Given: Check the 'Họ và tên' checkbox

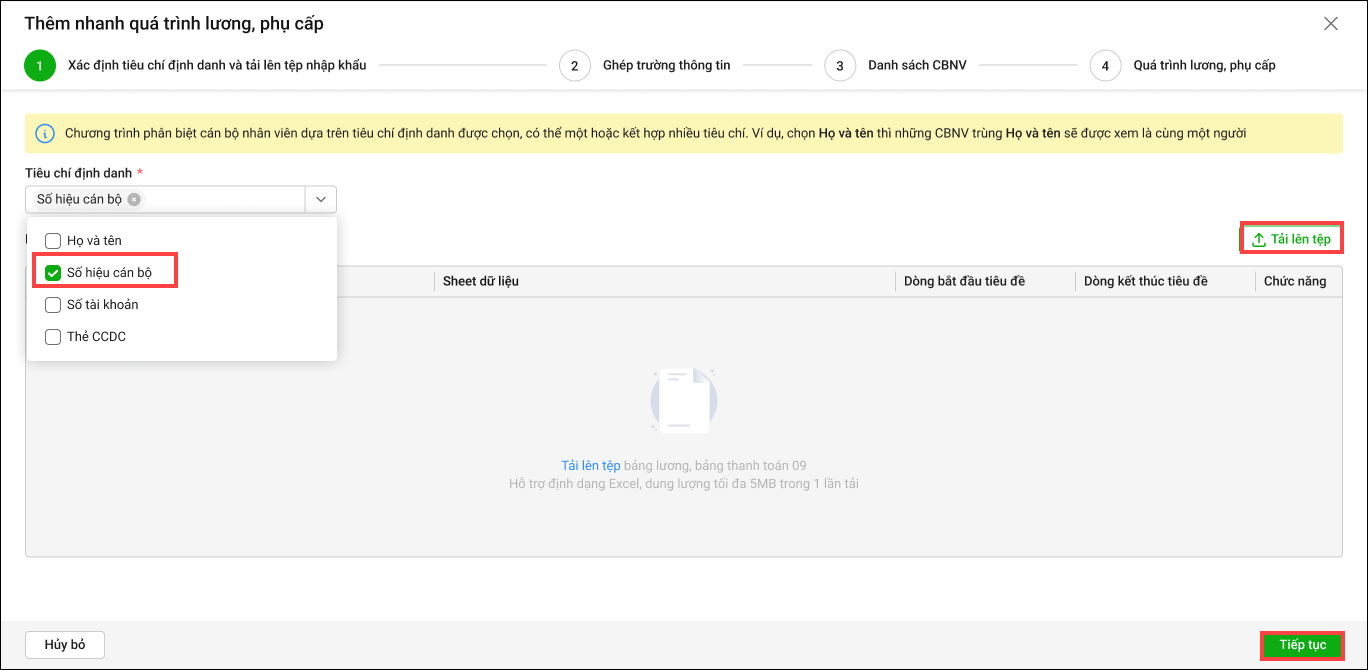Looking at the screenshot, I should point(54,241).
